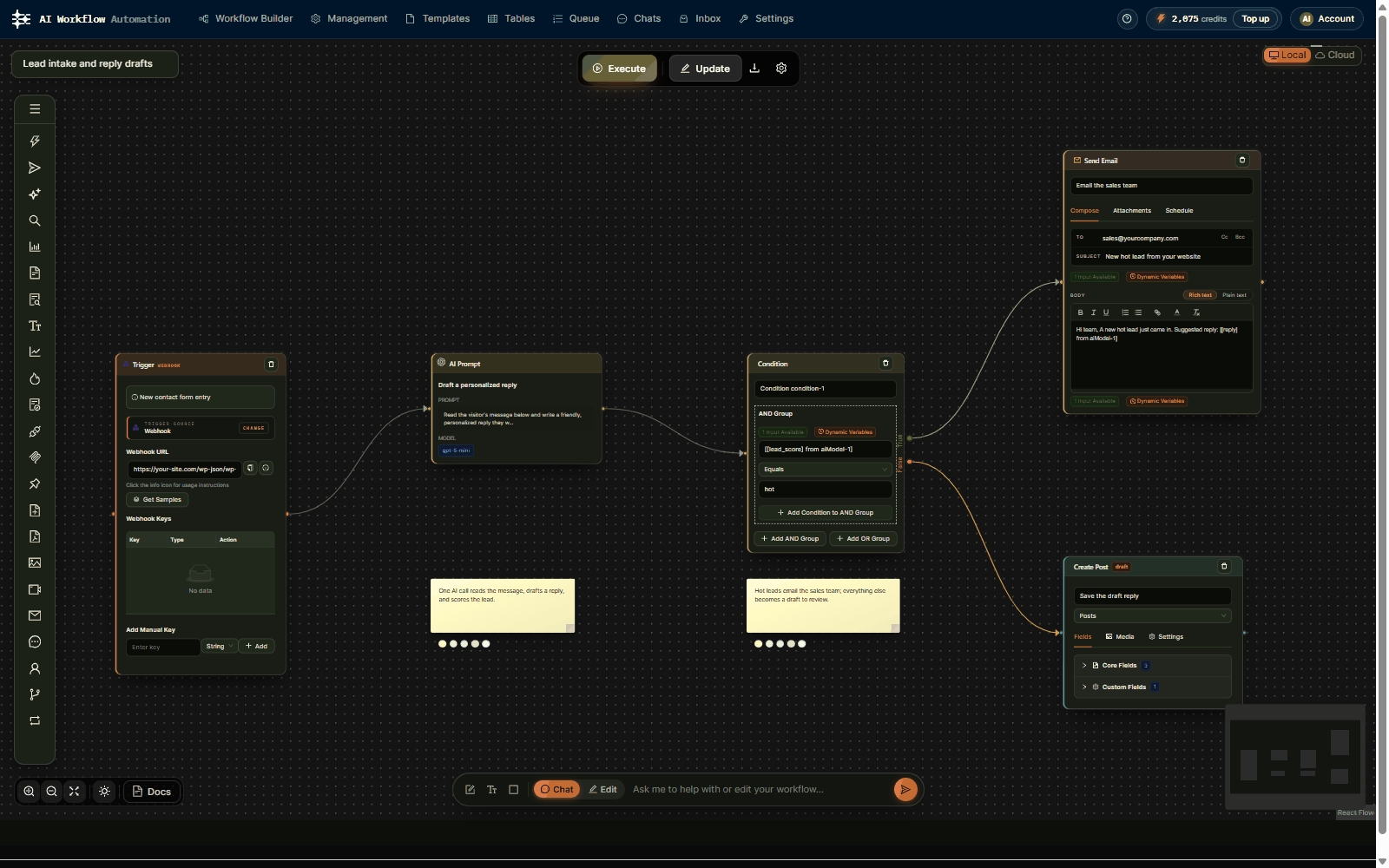Click the Update button
1389x868 pixels.
tap(705, 69)
